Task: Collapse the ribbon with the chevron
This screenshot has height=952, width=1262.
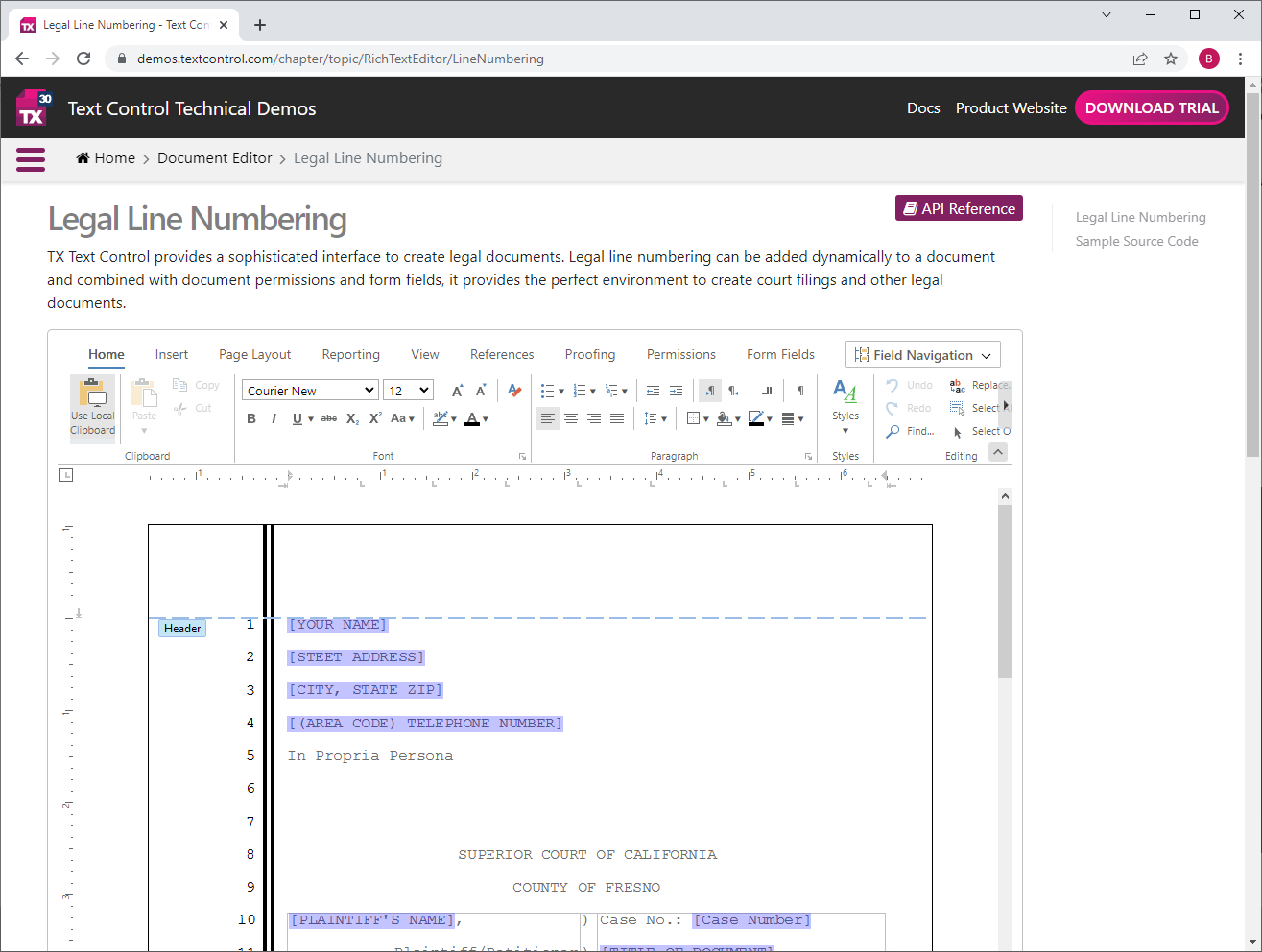Action: [x=999, y=452]
